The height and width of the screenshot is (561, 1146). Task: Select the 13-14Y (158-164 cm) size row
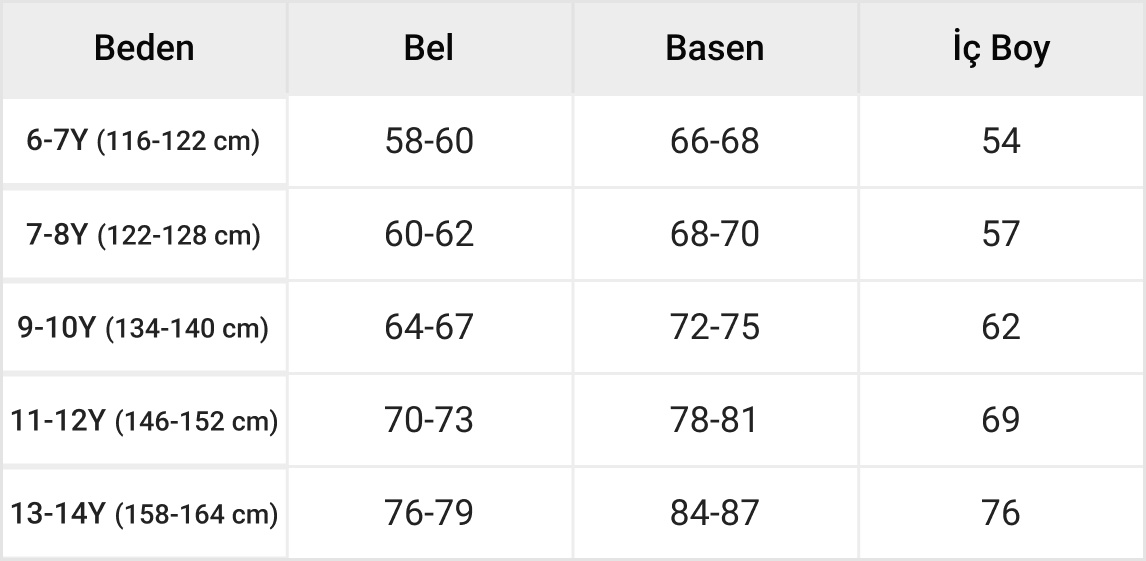click(143, 514)
